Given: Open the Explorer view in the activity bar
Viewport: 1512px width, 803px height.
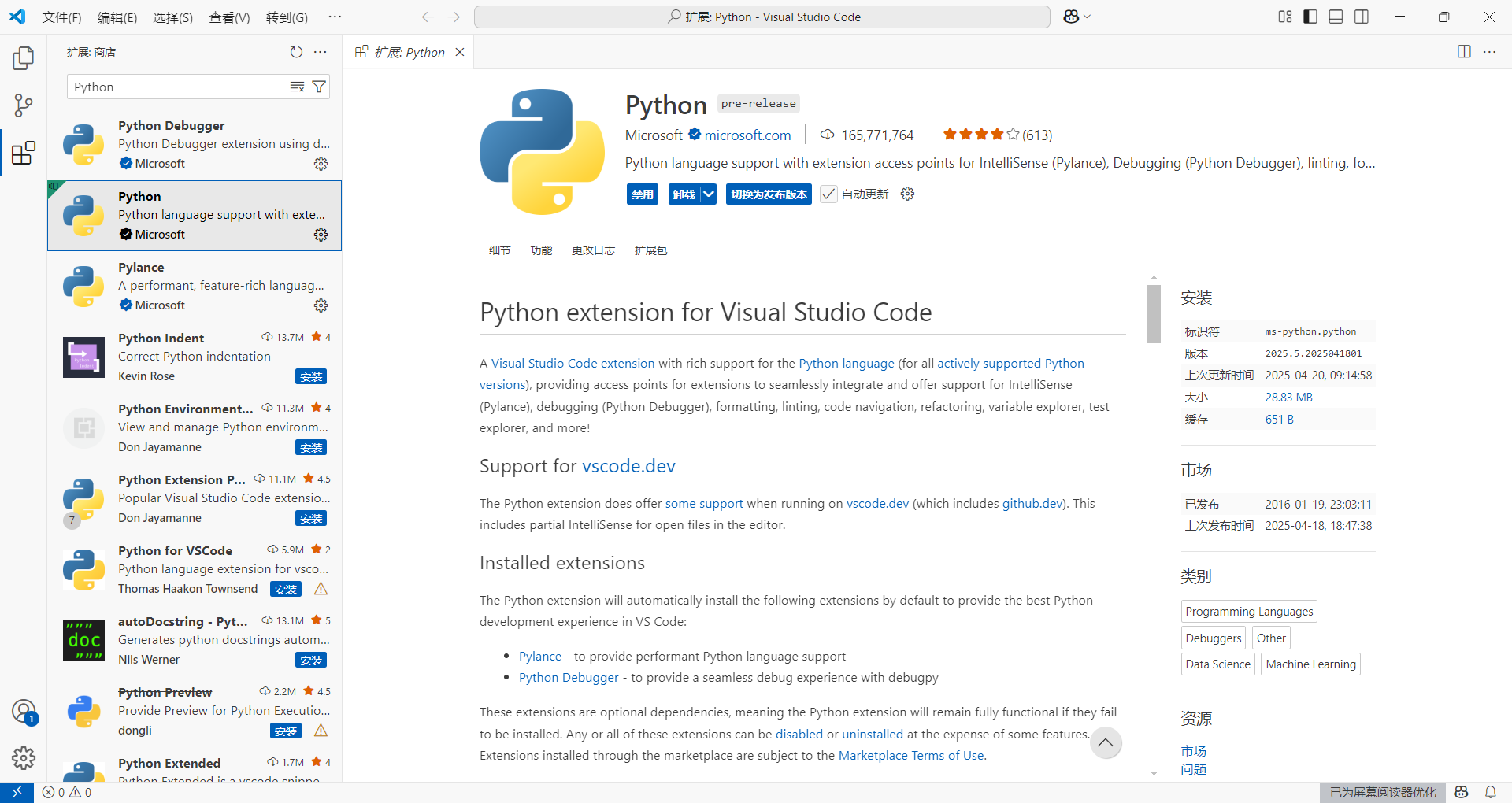Looking at the screenshot, I should pyautogui.click(x=23, y=57).
